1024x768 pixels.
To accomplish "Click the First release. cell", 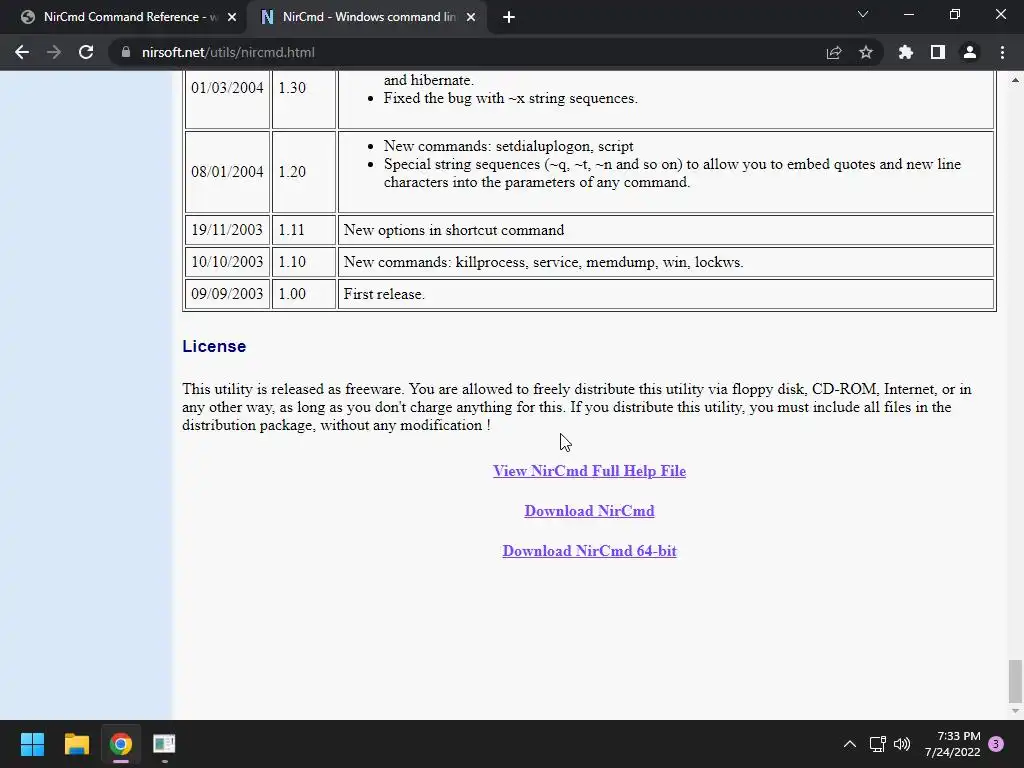I will 665,294.
